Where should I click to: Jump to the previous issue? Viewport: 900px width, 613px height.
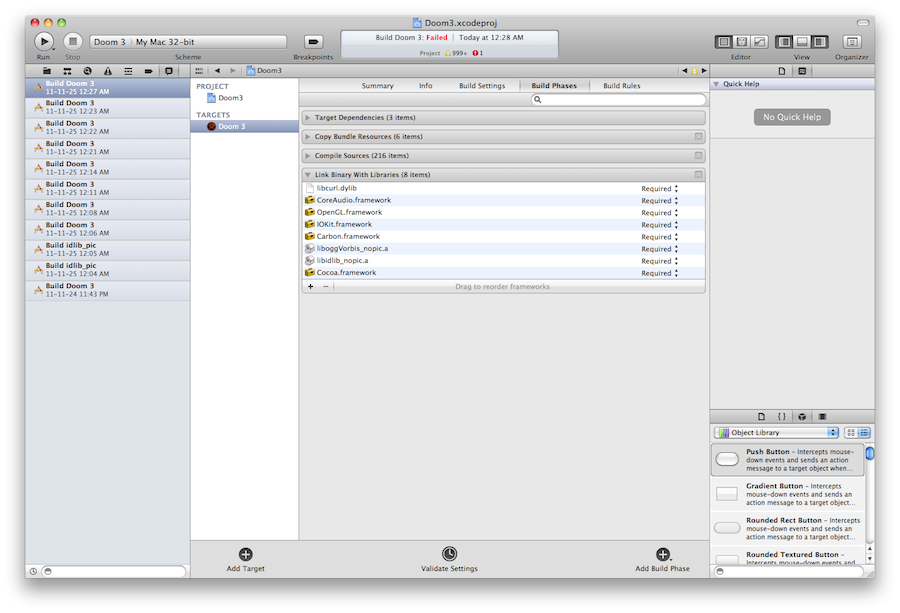pyautogui.click(x=684, y=71)
